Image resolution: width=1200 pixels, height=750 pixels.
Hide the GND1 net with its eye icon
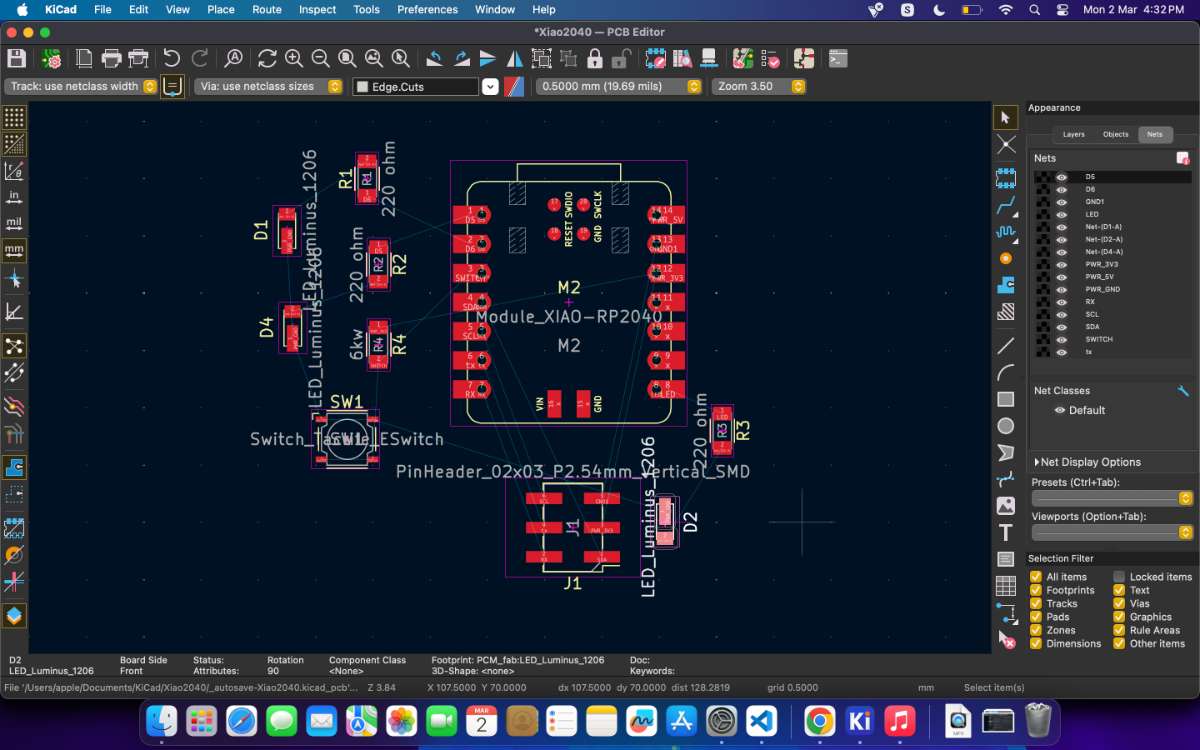pyautogui.click(x=1062, y=202)
